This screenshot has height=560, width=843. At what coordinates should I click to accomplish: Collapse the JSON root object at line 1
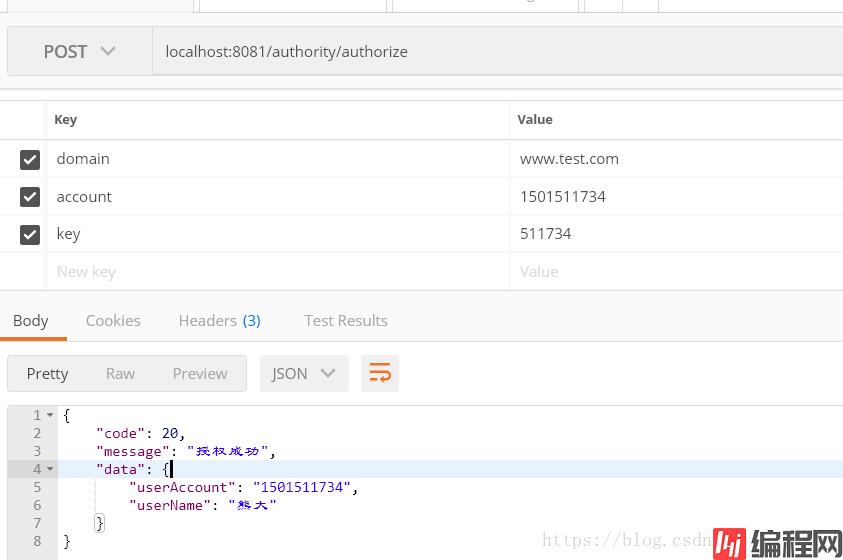coord(50,415)
